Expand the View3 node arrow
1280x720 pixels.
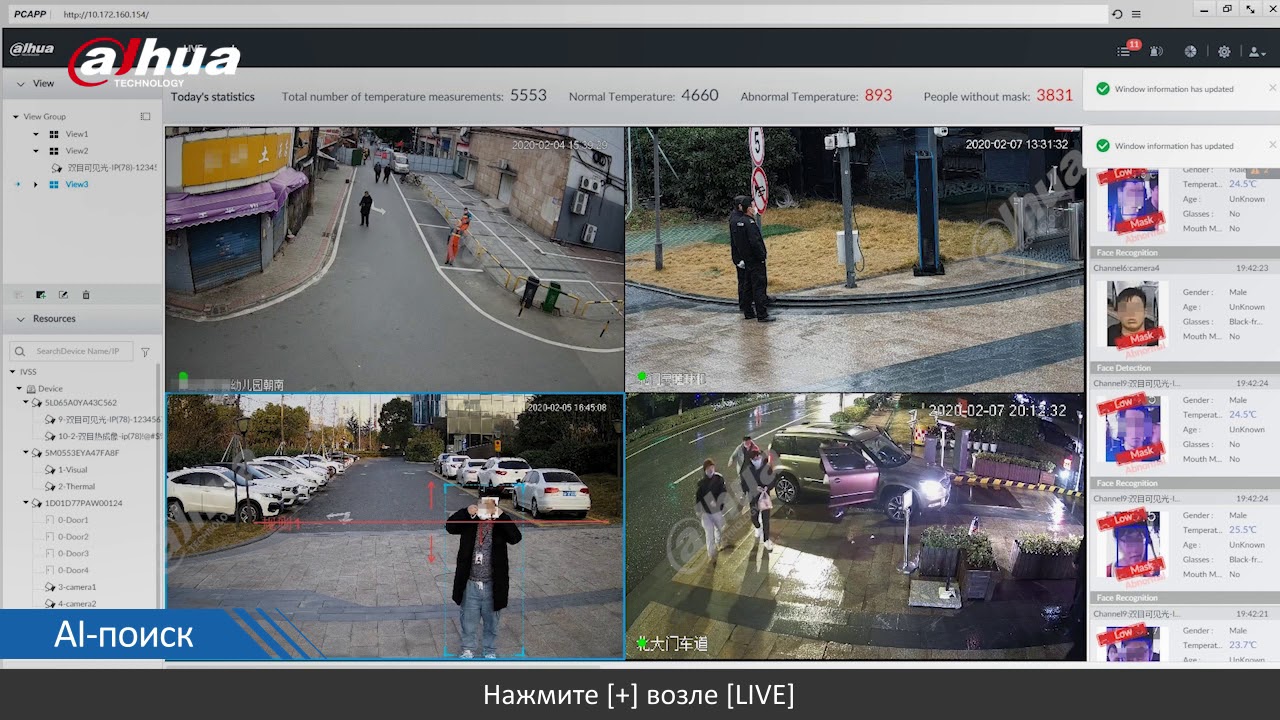[x=36, y=184]
